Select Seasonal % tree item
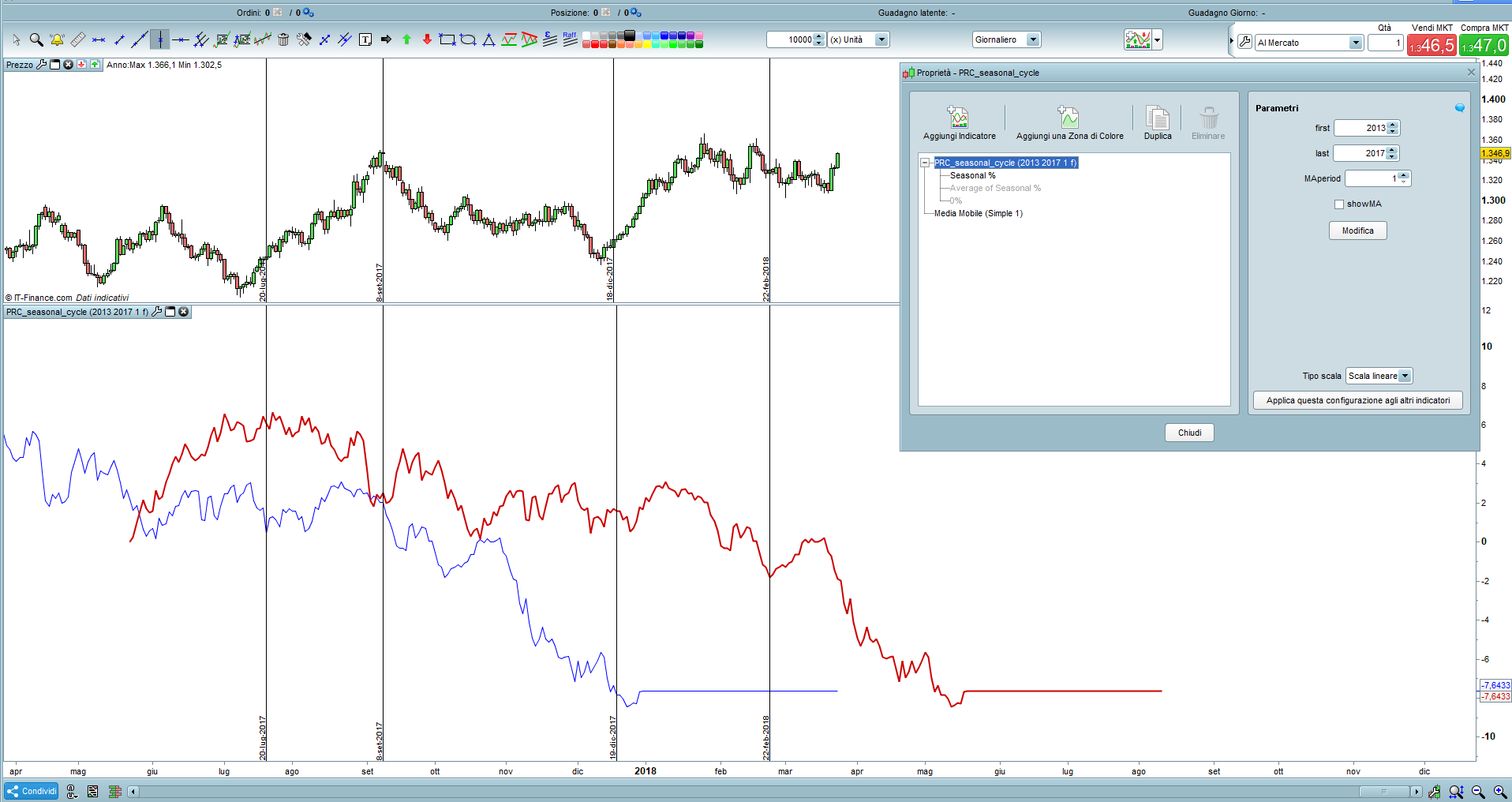 (x=972, y=175)
